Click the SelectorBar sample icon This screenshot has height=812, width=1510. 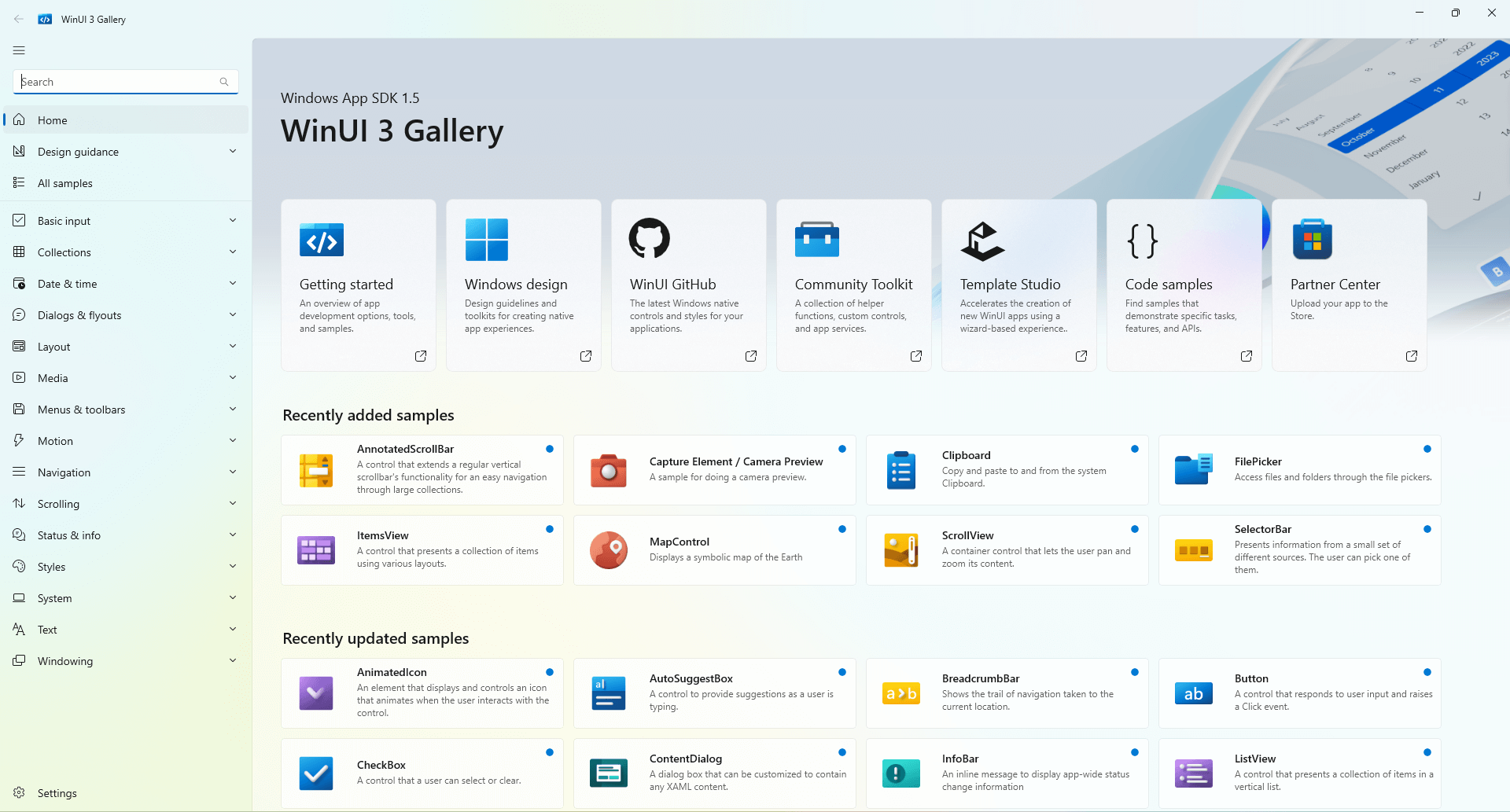[1194, 550]
